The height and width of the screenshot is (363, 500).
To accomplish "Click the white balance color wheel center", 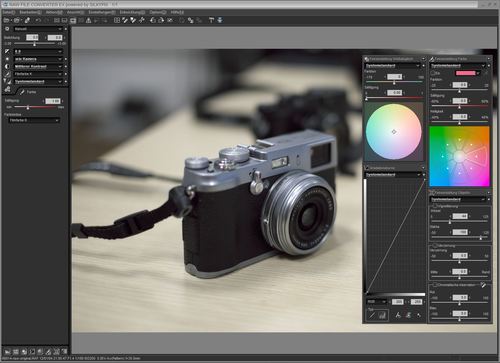I will tap(394, 132).
